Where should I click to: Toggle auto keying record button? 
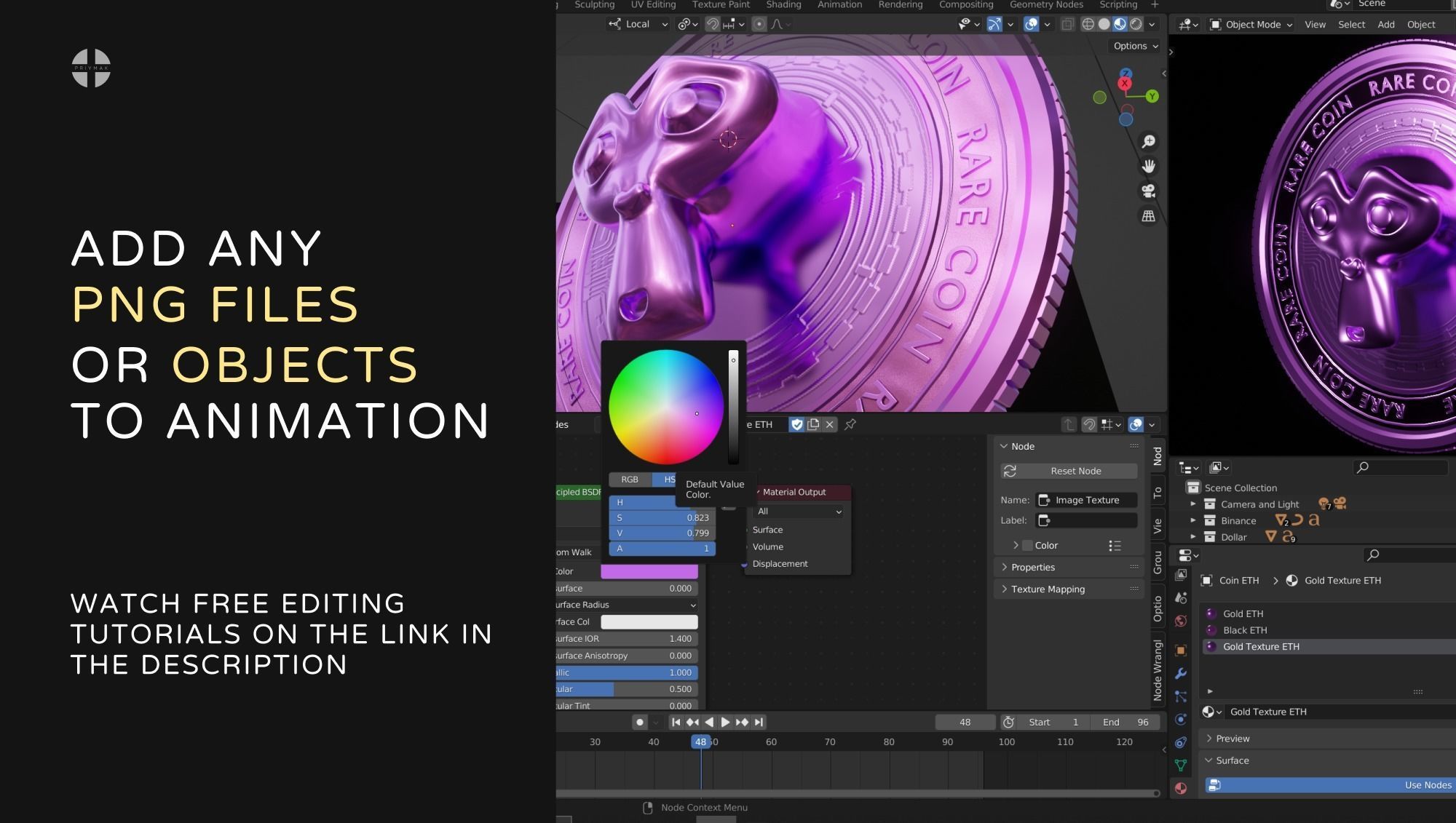point(639,722)
